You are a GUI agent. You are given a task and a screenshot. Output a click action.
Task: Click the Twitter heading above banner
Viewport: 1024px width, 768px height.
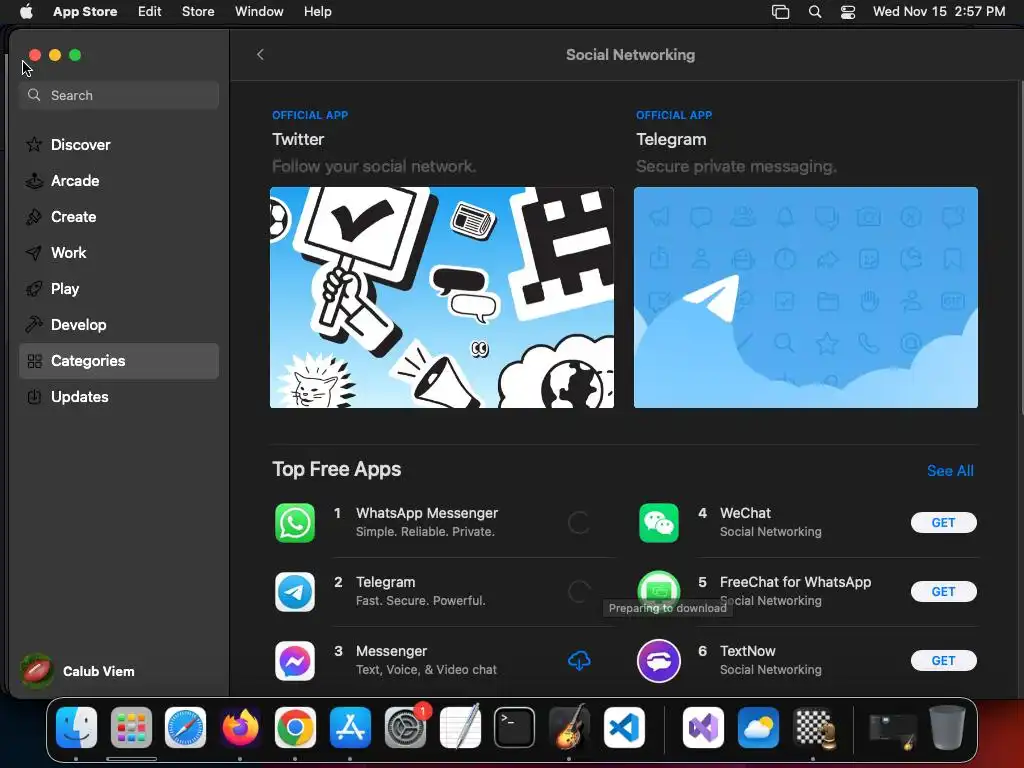298,139
